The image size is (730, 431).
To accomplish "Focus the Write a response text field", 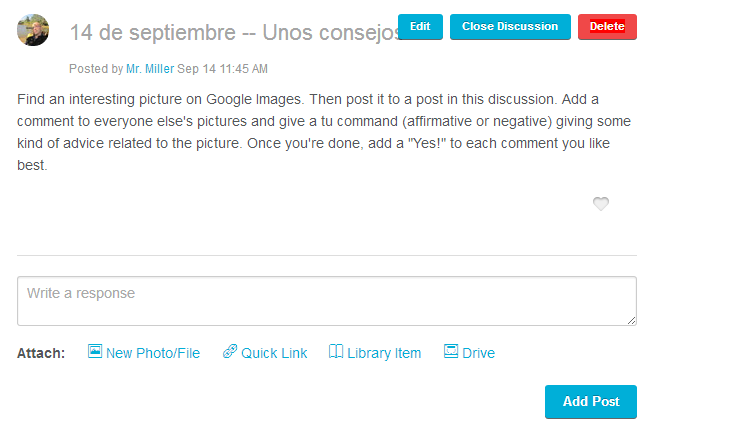I will pos(327,301).
